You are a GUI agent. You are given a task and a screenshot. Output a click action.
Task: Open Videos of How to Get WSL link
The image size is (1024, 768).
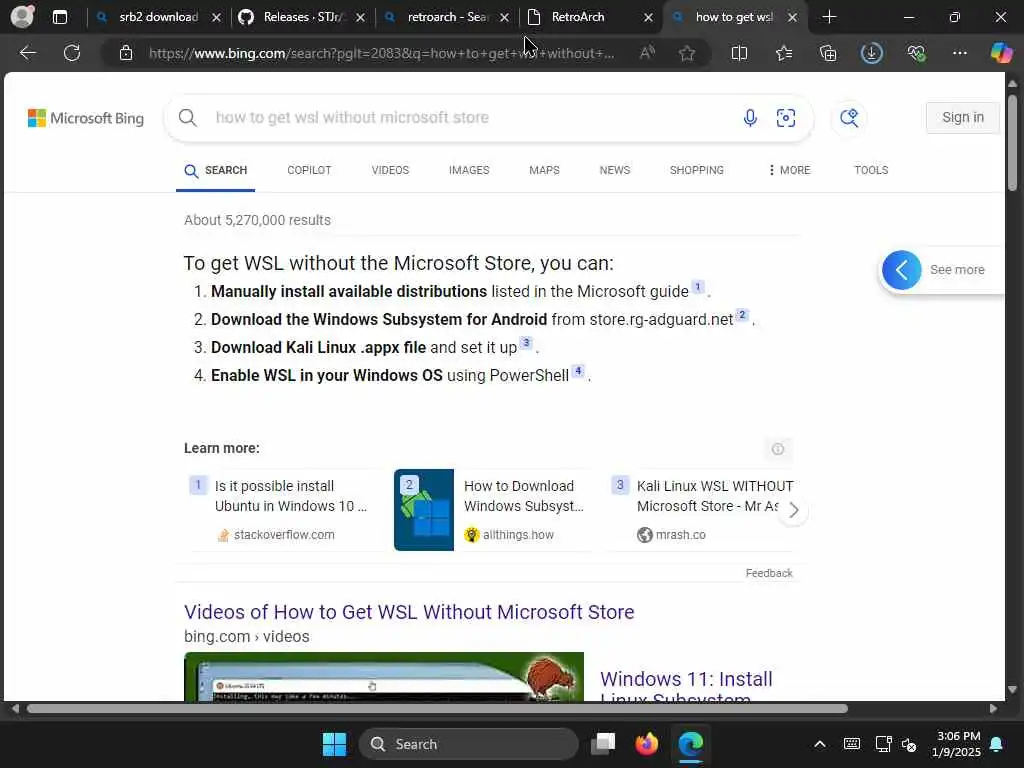pyautogui.click(x=409, y=613)
